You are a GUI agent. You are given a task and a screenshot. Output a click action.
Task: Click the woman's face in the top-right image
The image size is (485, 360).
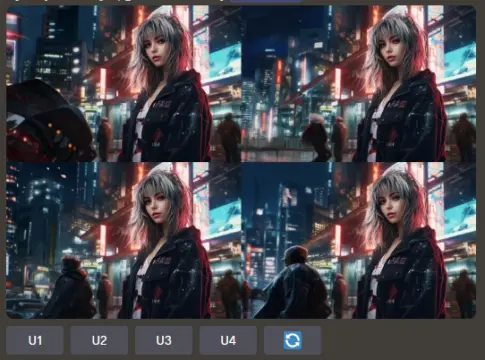392,49
